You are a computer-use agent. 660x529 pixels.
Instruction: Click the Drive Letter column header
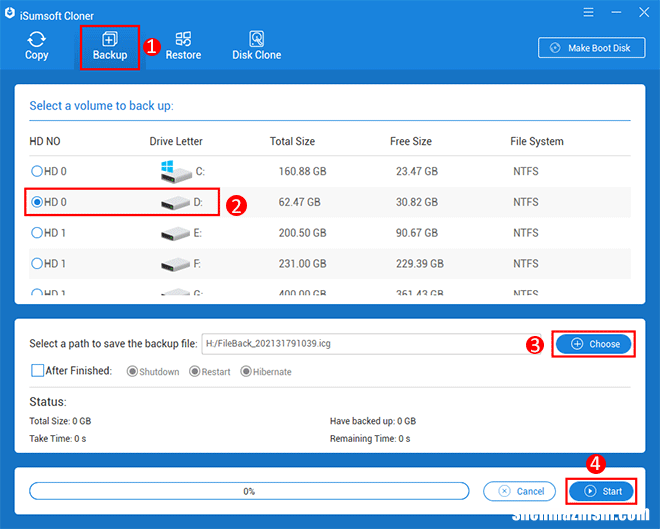(x=176, y=141)
